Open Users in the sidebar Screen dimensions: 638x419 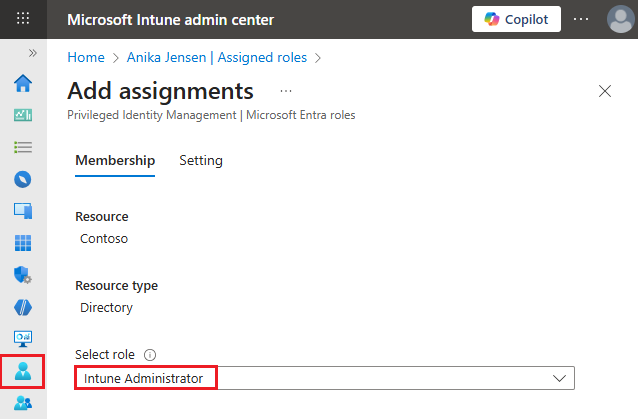(22, 371)
